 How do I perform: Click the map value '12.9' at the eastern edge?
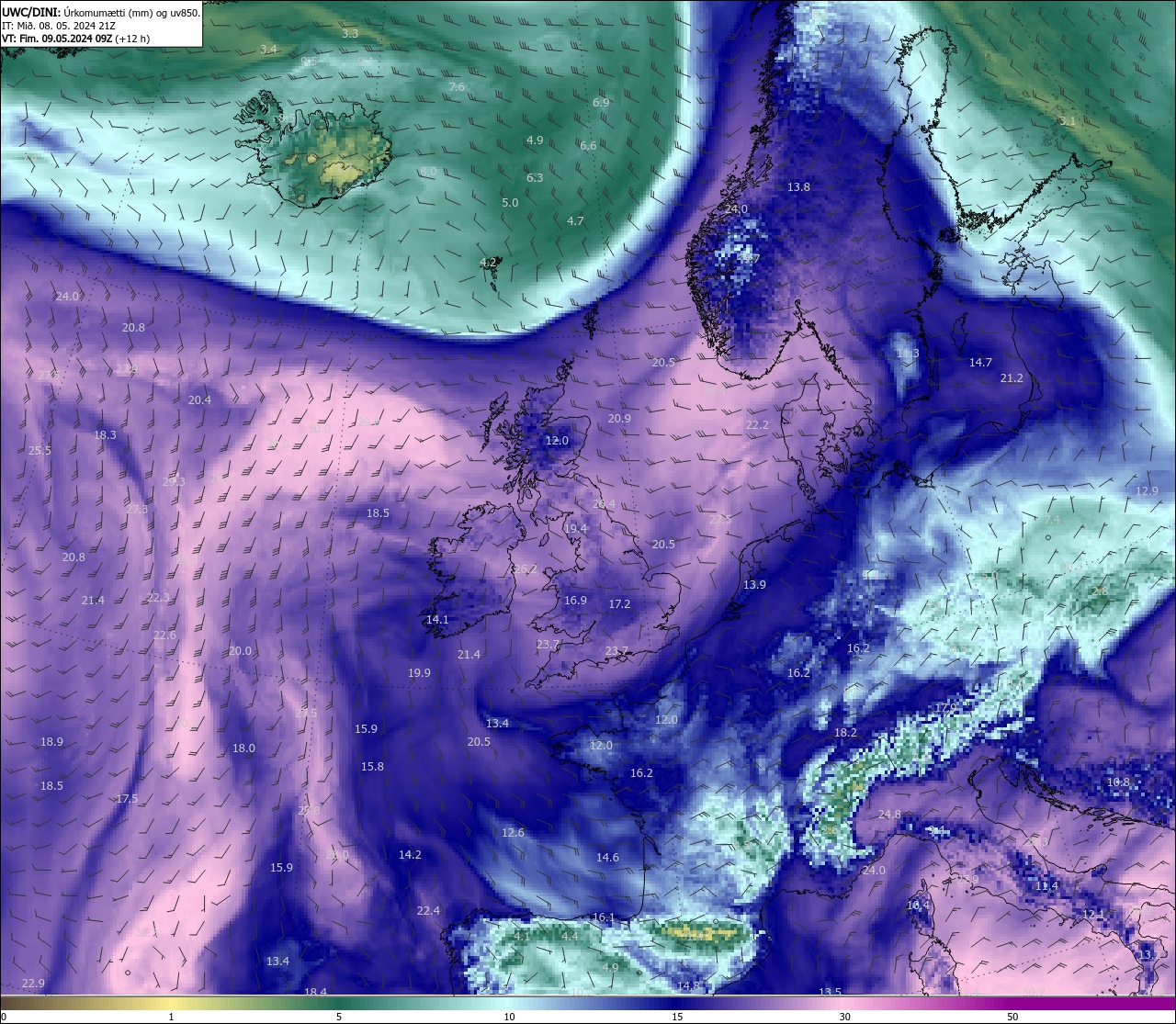pyautogui.click(x=1147, y=491)
